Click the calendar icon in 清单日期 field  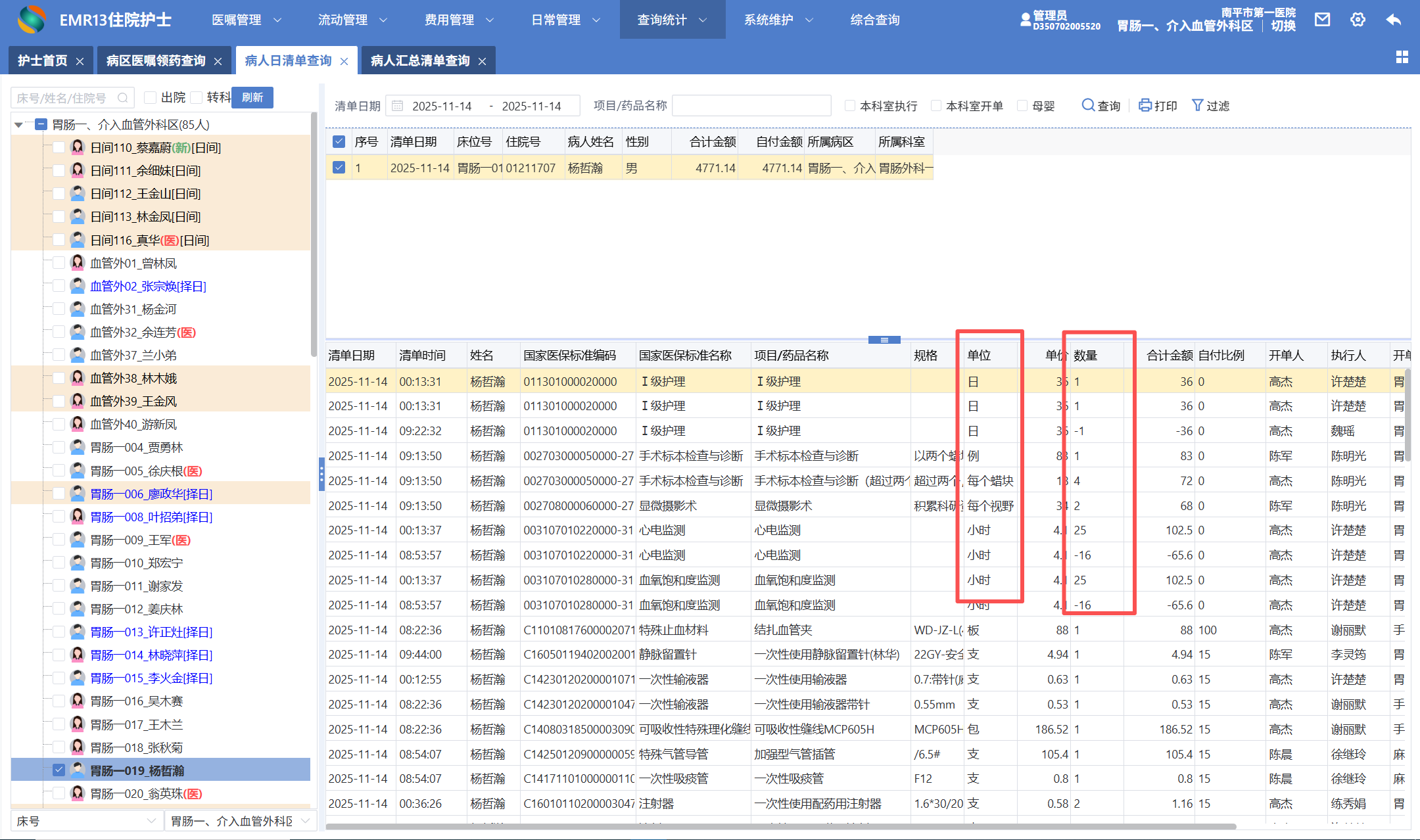pos(397,106)
